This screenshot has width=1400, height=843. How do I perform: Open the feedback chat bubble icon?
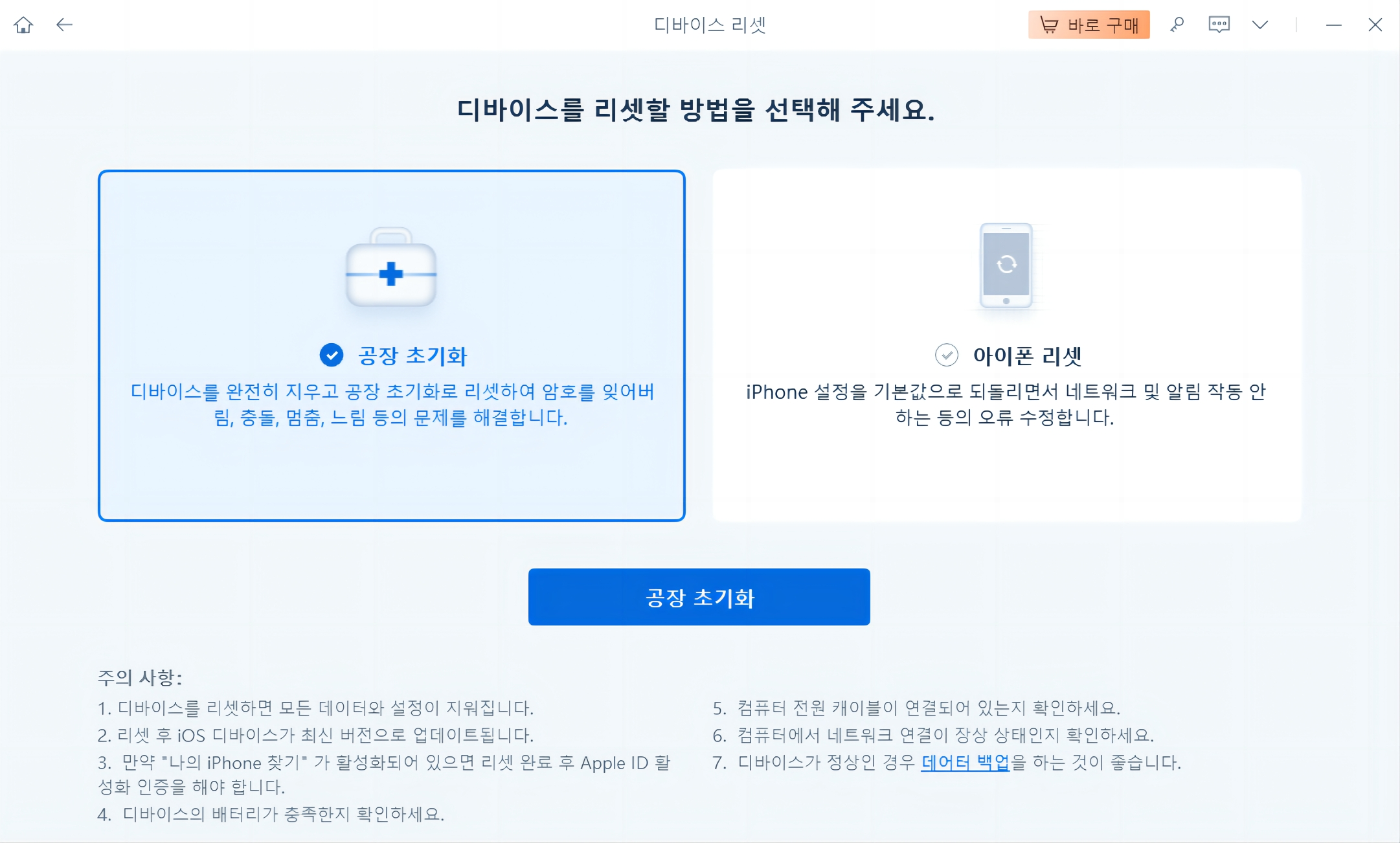[1219, 25]
